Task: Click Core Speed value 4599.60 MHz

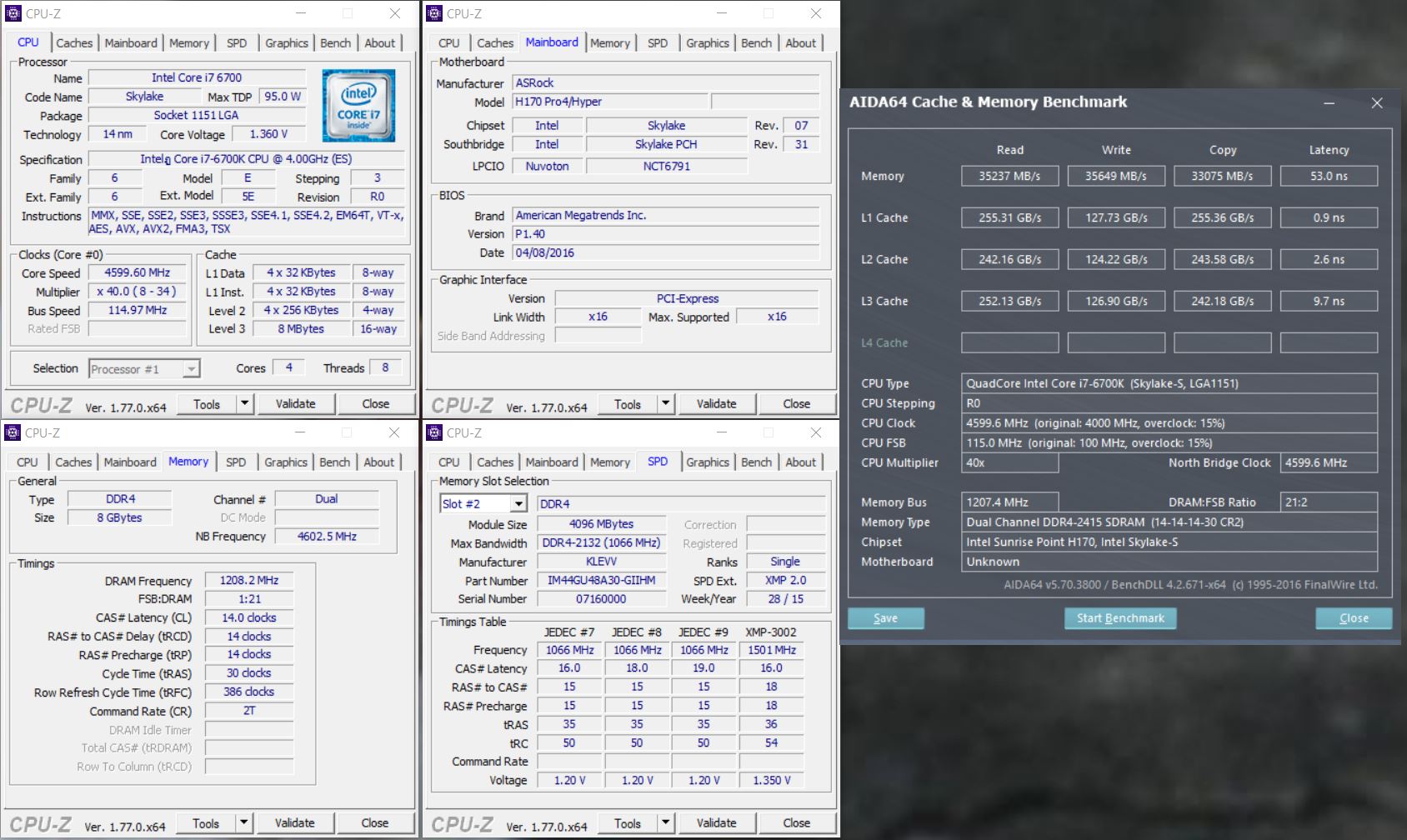Action: click(138, 273)
